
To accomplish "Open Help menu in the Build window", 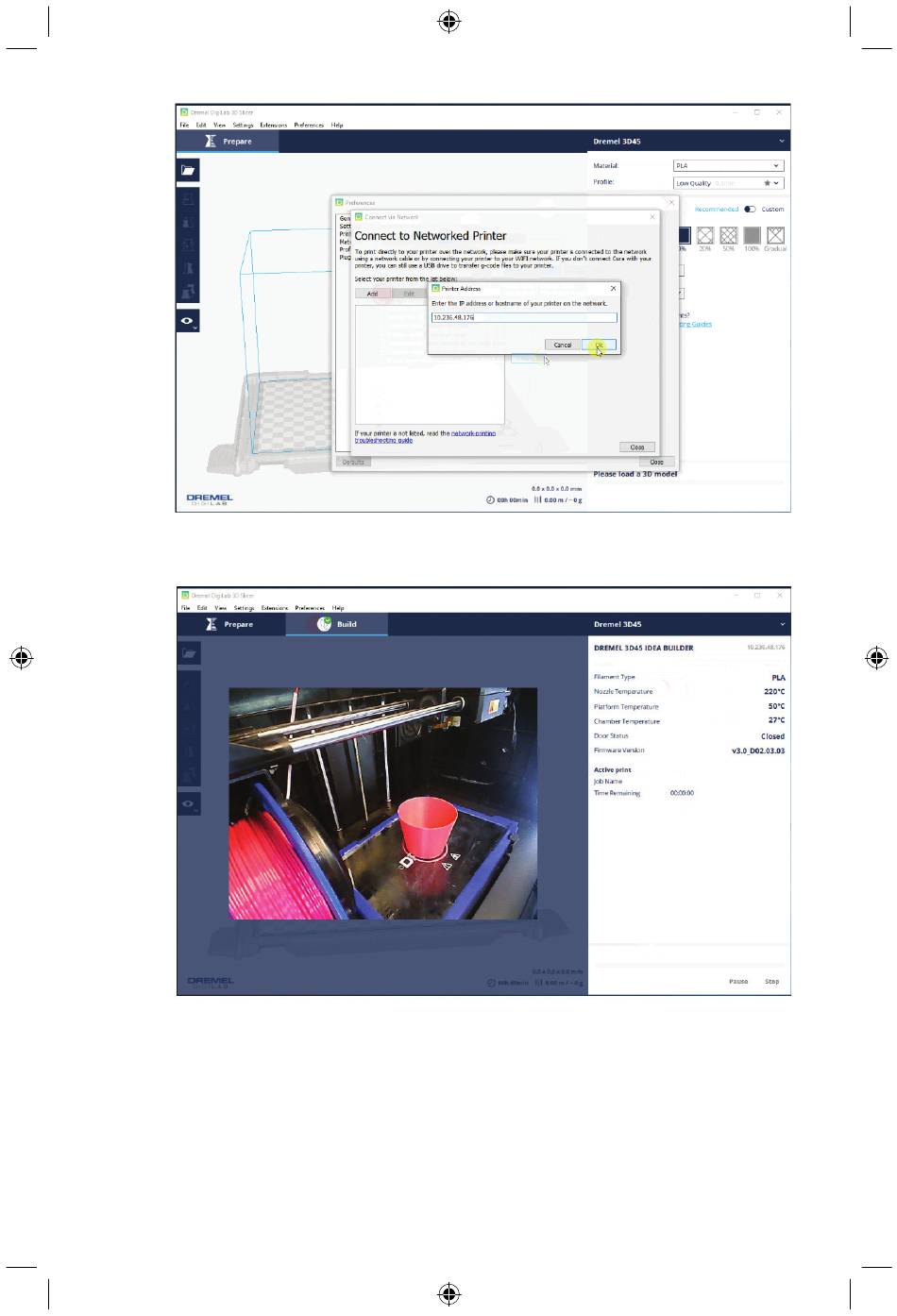I will [x=338, y=608].
